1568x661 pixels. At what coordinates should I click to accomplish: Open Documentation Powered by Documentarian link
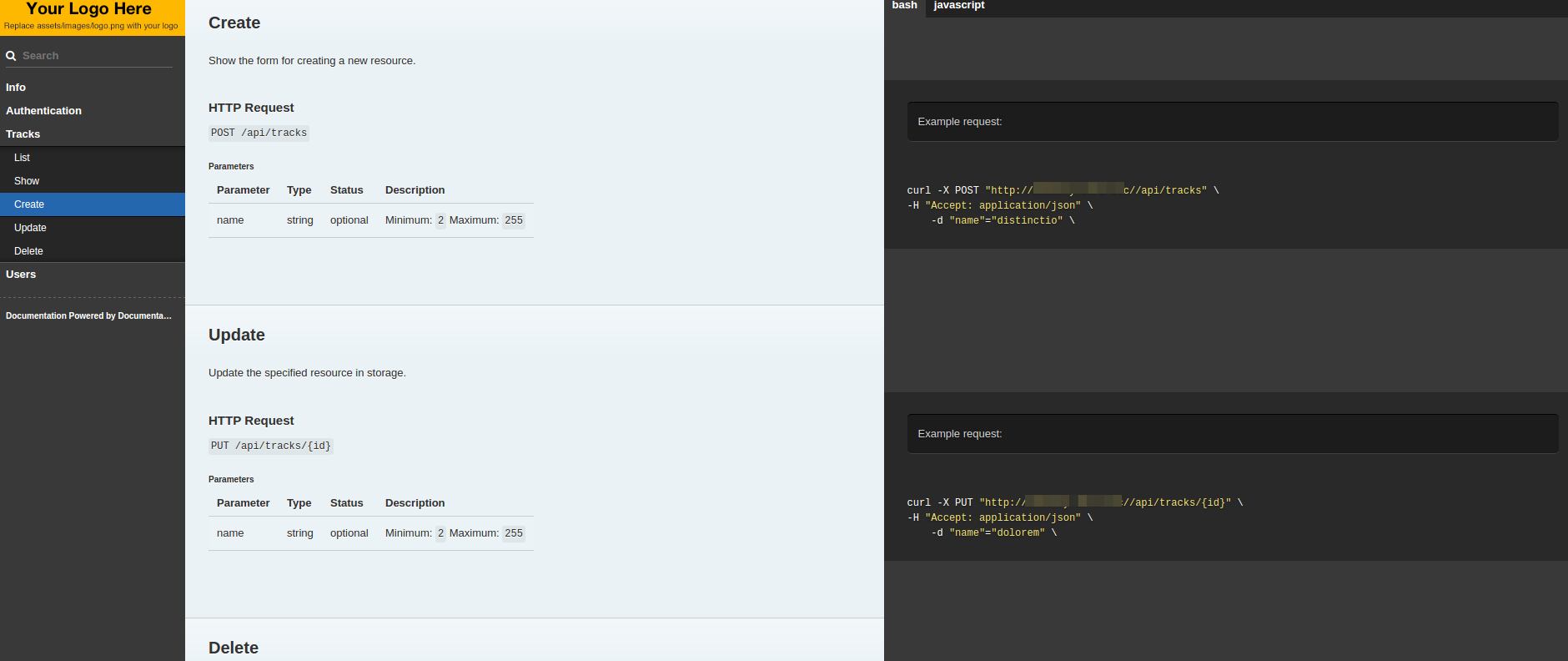tap(88, 316)
